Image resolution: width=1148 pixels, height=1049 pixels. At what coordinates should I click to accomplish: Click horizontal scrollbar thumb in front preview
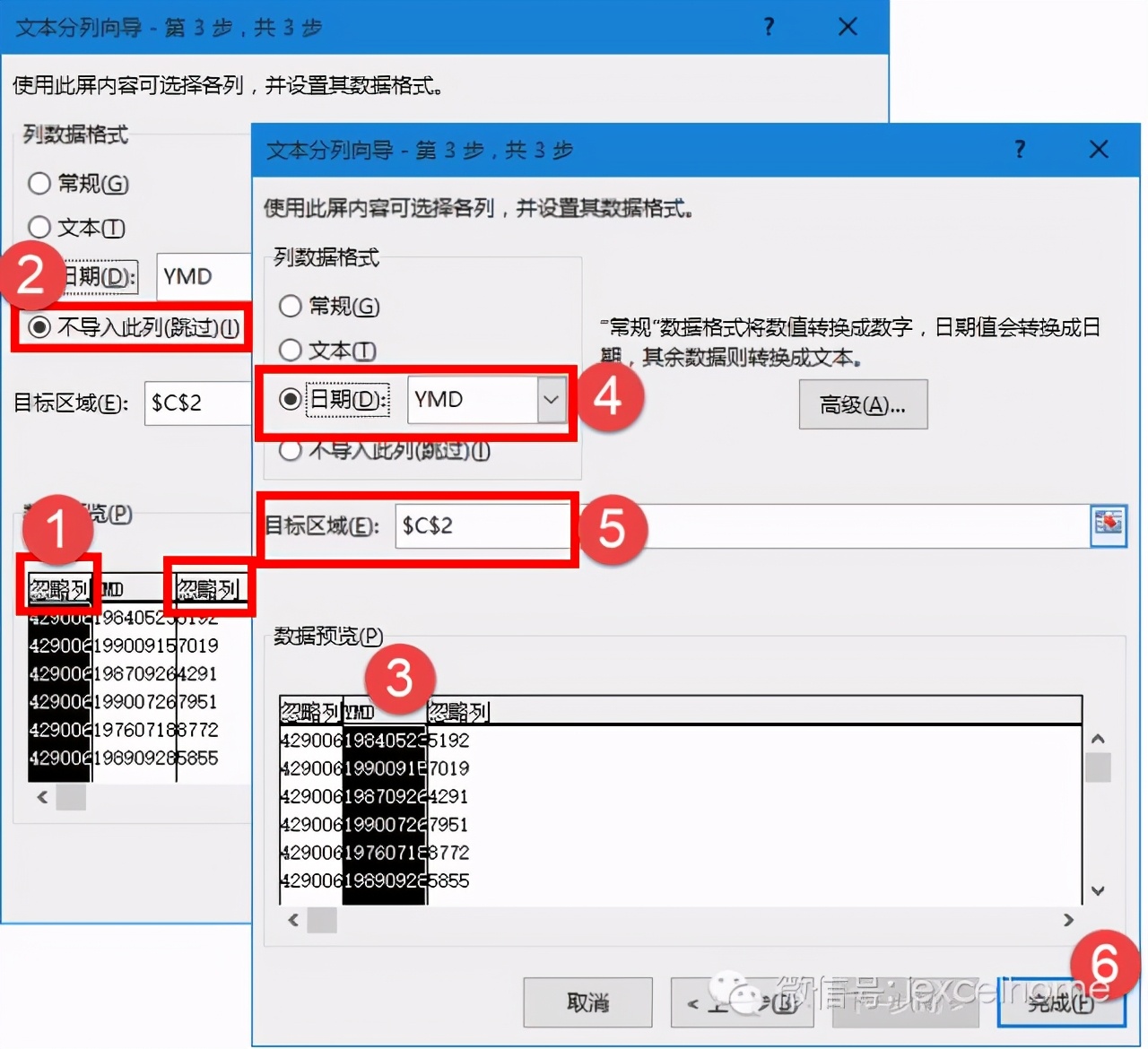322,920
